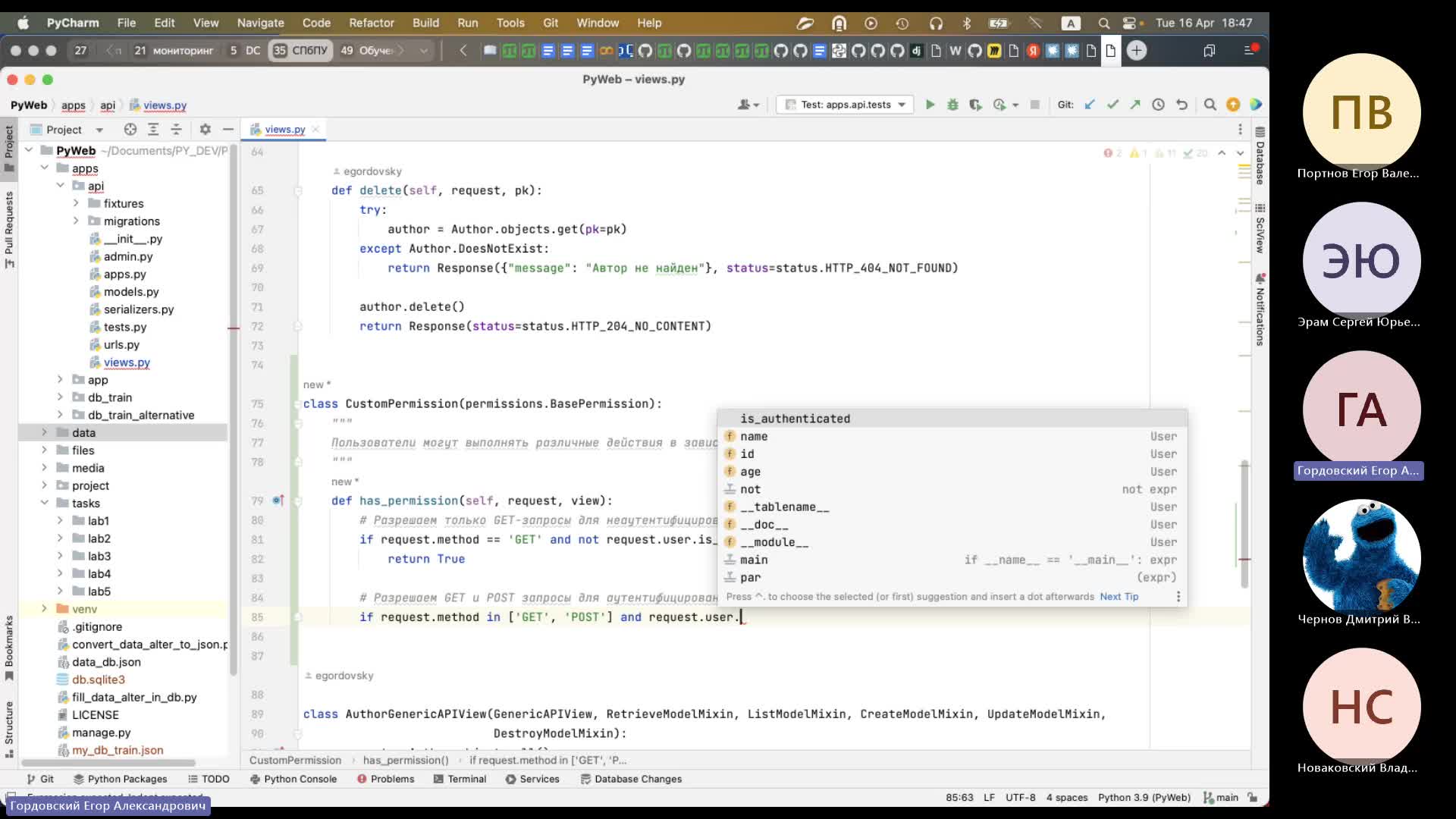Open code with me user icon
This screenshot has height=819, width=1456.
(x=748, y=105)
